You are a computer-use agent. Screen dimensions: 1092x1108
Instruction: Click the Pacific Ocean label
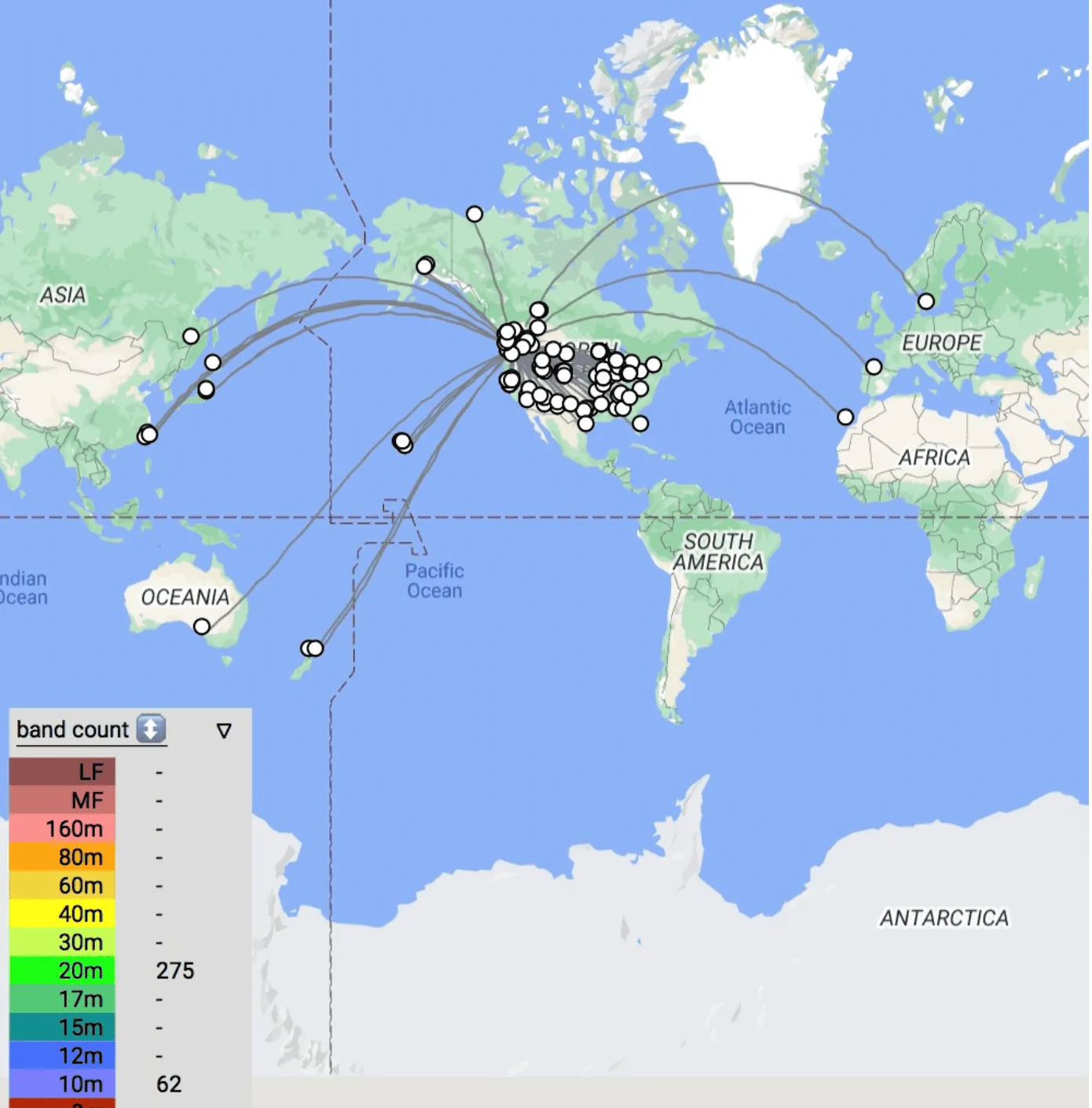(x=435, y=581)
